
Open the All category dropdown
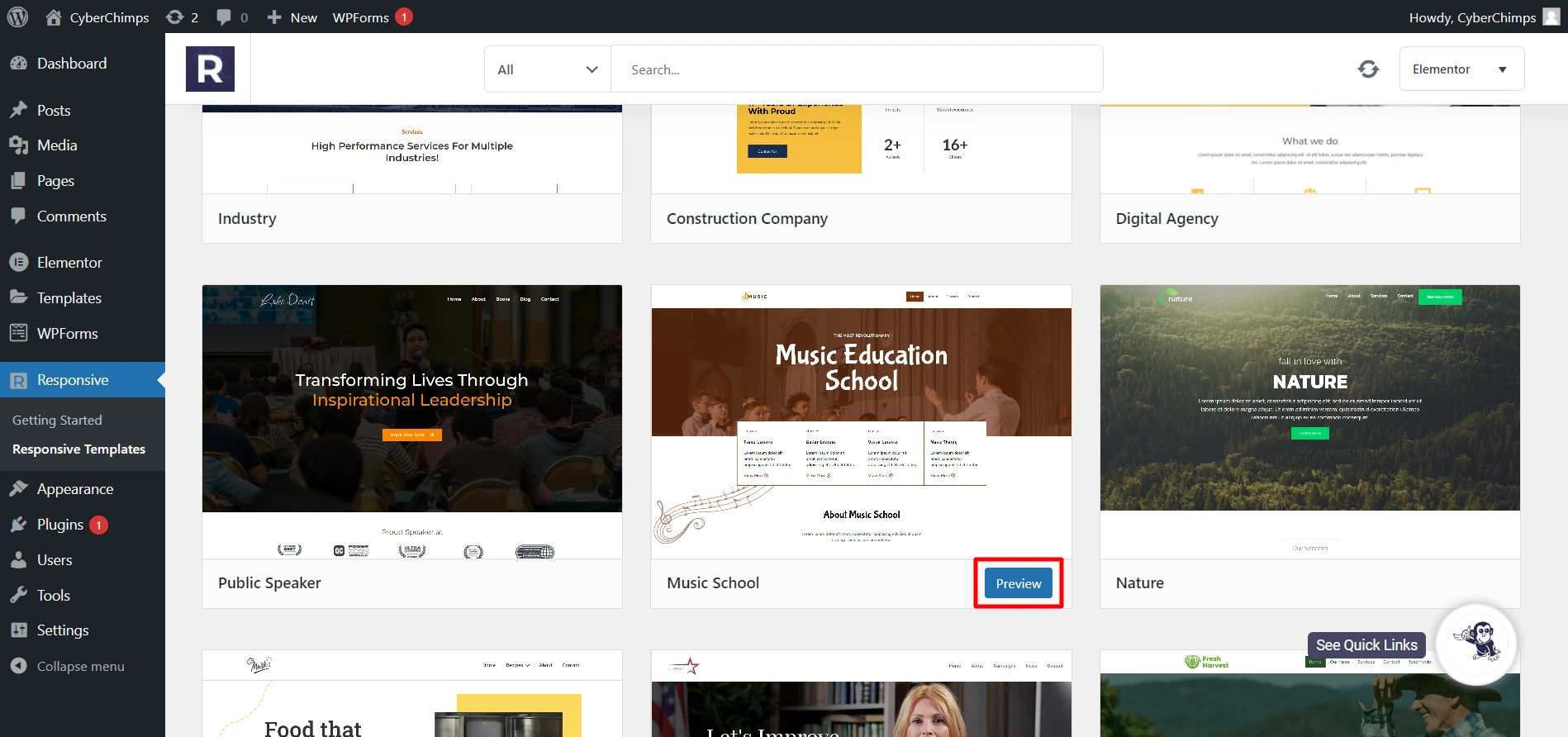(547, 69)
